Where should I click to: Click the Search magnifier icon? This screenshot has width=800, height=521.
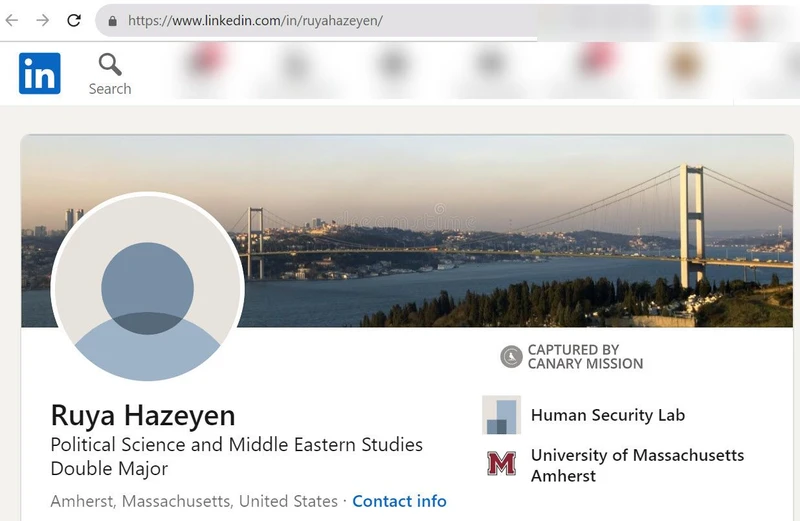(x=110, y=65)
